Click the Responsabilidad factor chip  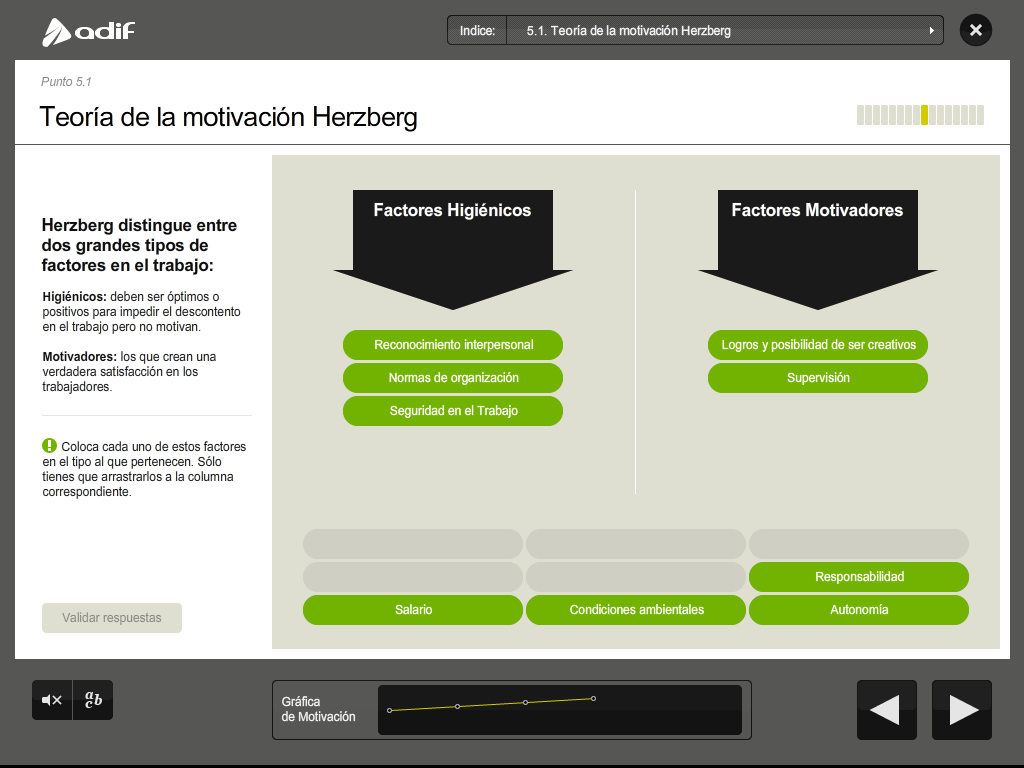pos(859,577)
